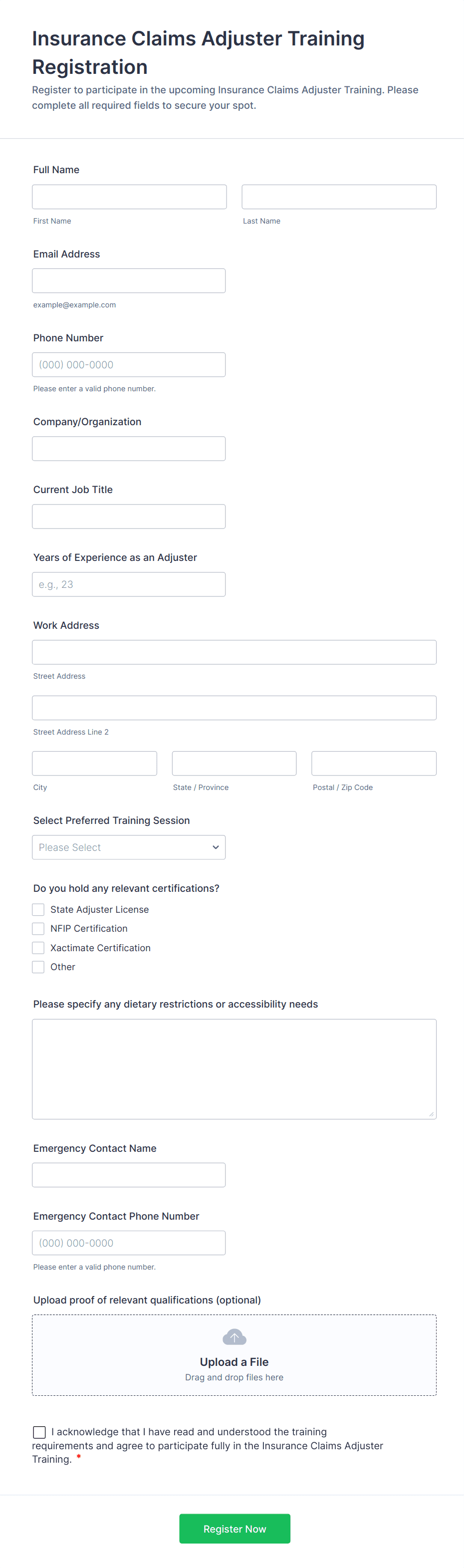This screenshot has height=1568, width=464.
Task: Click the cloud upload icon
Action: point(234,1337)
